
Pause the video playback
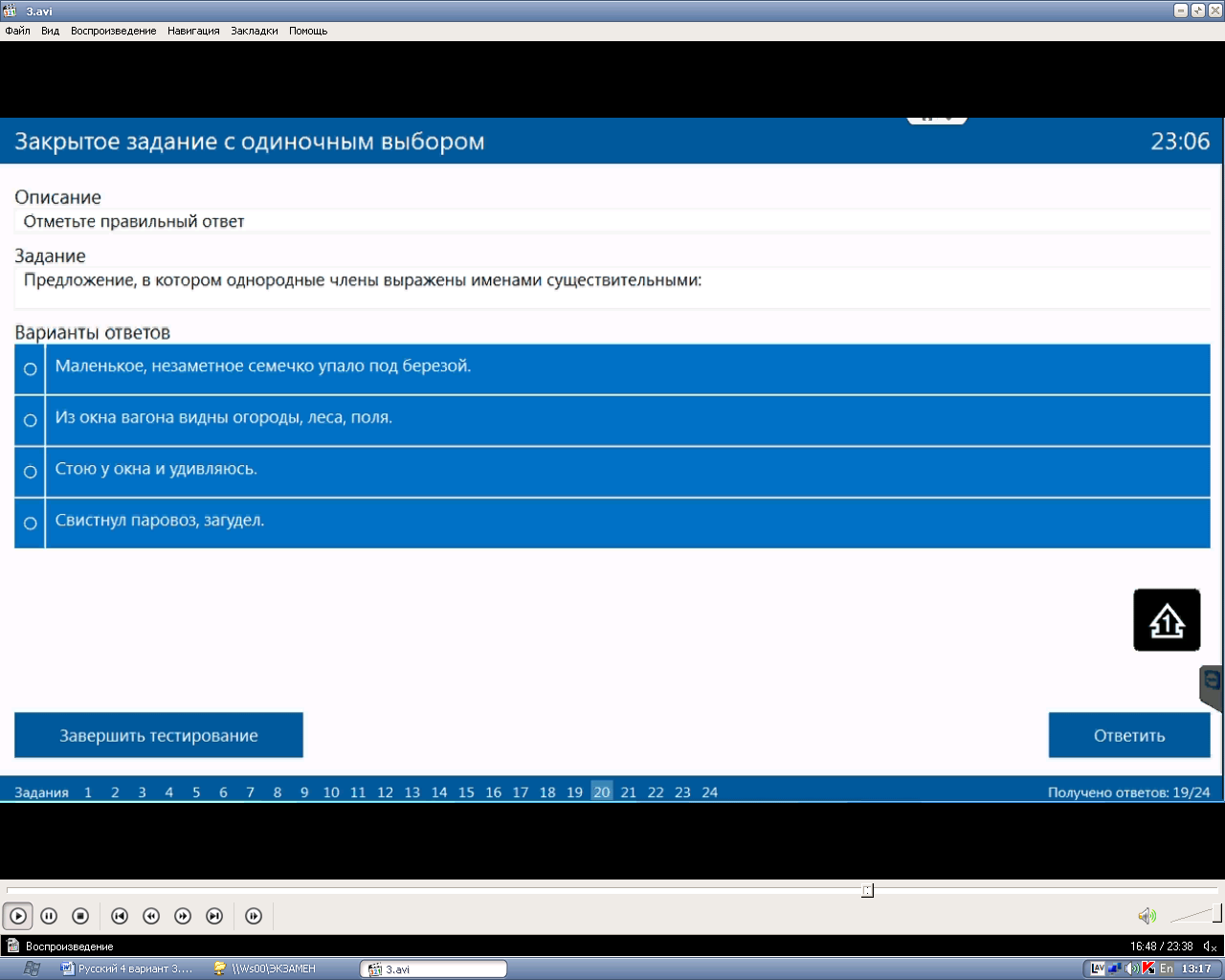pos(50,916)
